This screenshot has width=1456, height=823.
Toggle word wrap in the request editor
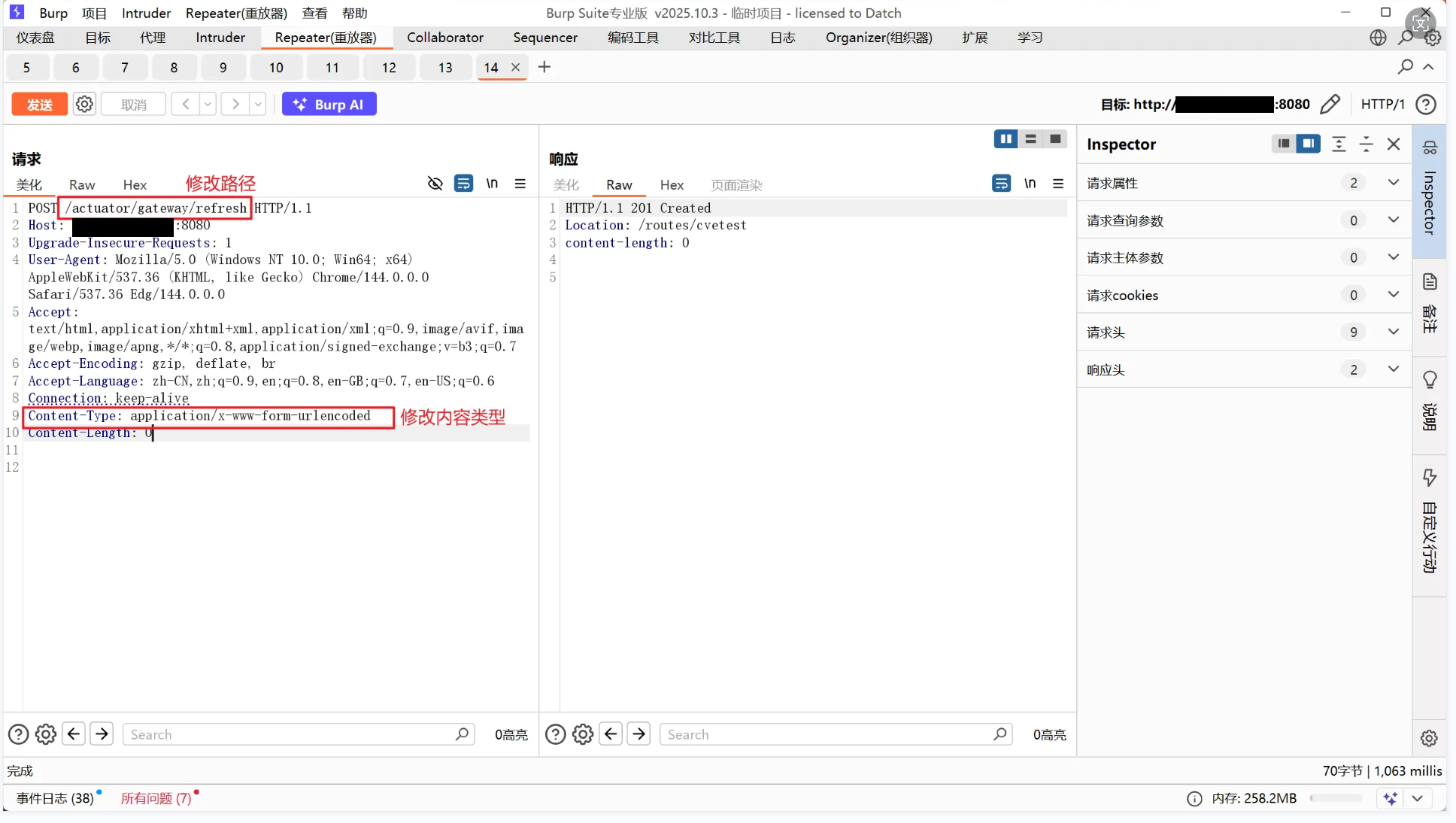click(x=463, y=184)
